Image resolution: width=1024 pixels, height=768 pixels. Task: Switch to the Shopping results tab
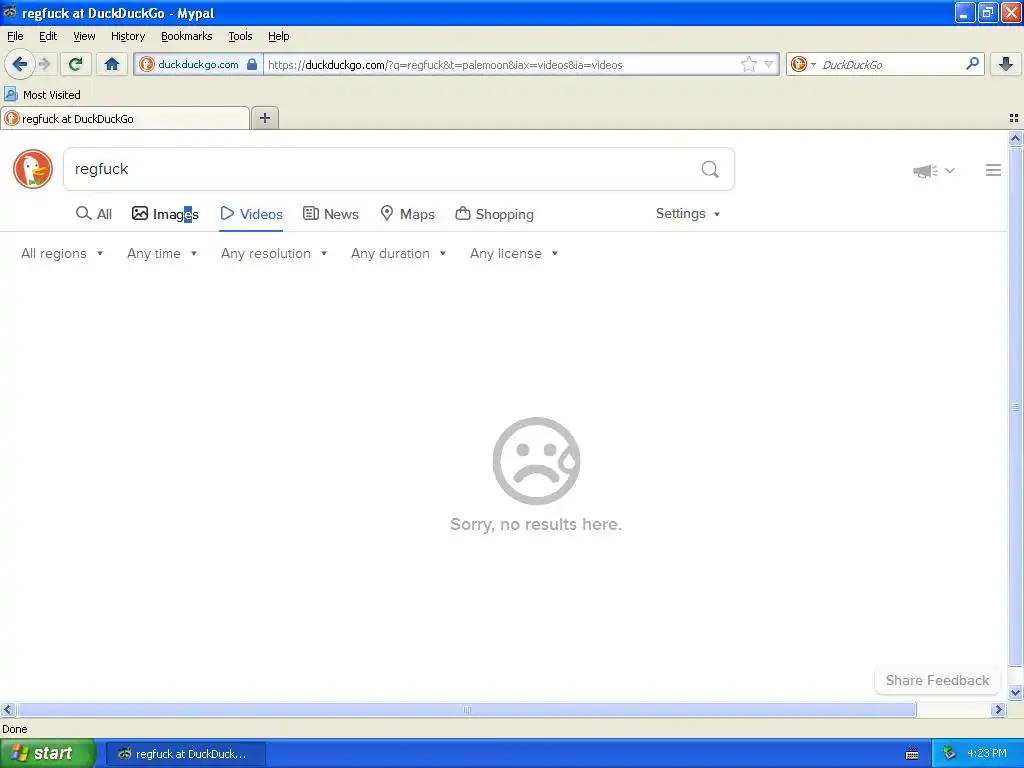[x=494, y=214]
